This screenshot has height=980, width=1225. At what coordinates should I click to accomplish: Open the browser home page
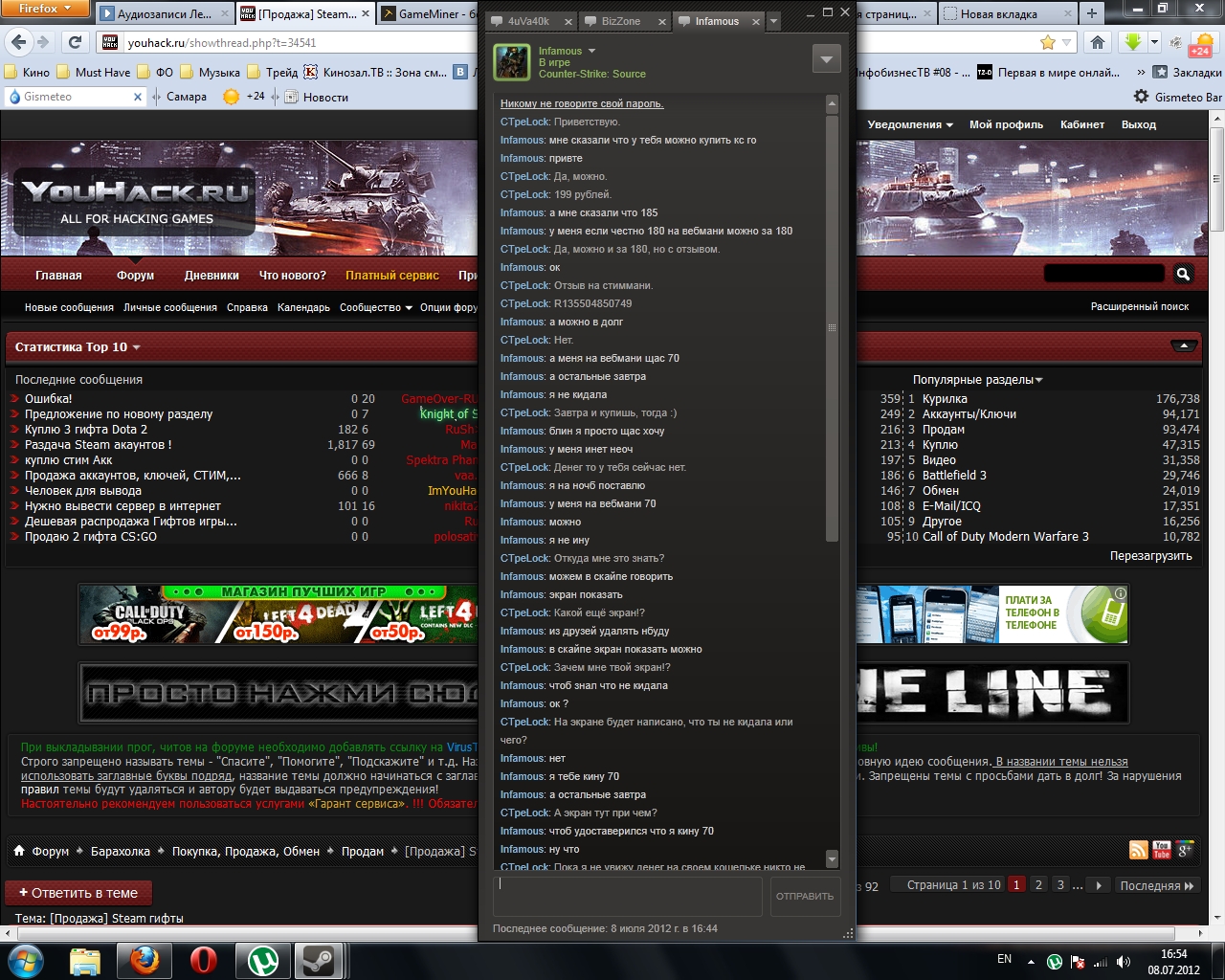point(1098,42)
